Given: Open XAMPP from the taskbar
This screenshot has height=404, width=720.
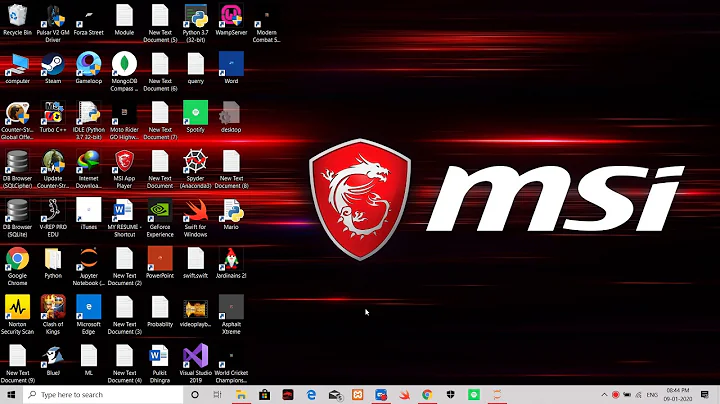Looking at the screenshot, I should [358, 395].
